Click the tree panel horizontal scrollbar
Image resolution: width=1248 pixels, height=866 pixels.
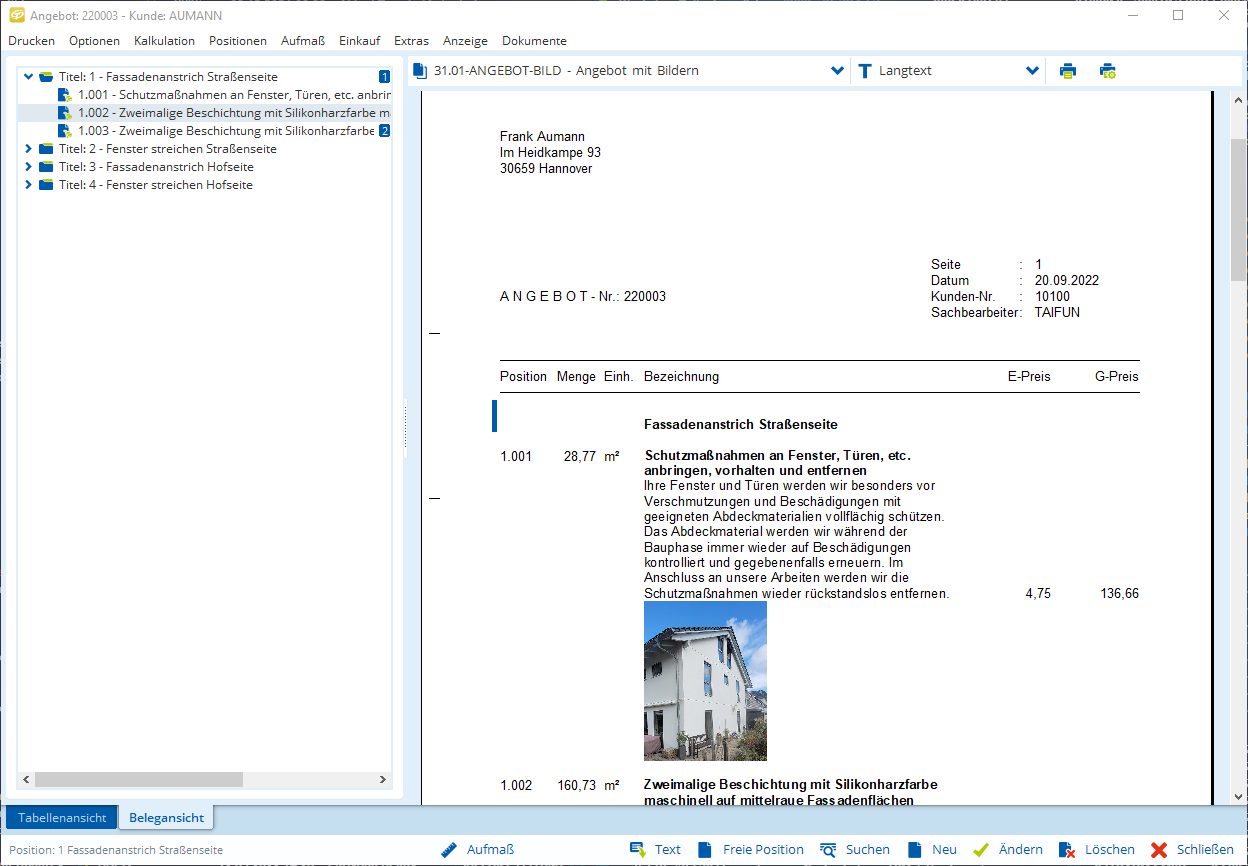(x=140, y=779)
